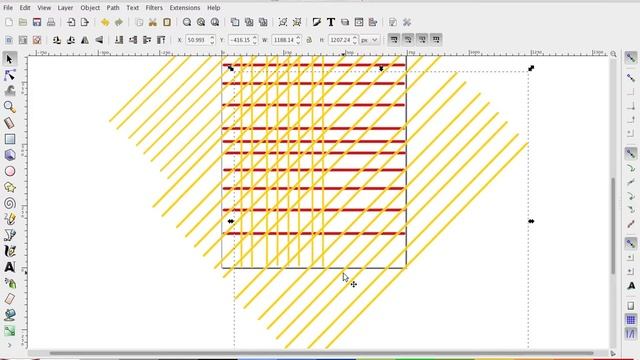Viewport: 640px width, 360px height.
Task: Select the Pencil freehand tool
Action: pos(10,219)
